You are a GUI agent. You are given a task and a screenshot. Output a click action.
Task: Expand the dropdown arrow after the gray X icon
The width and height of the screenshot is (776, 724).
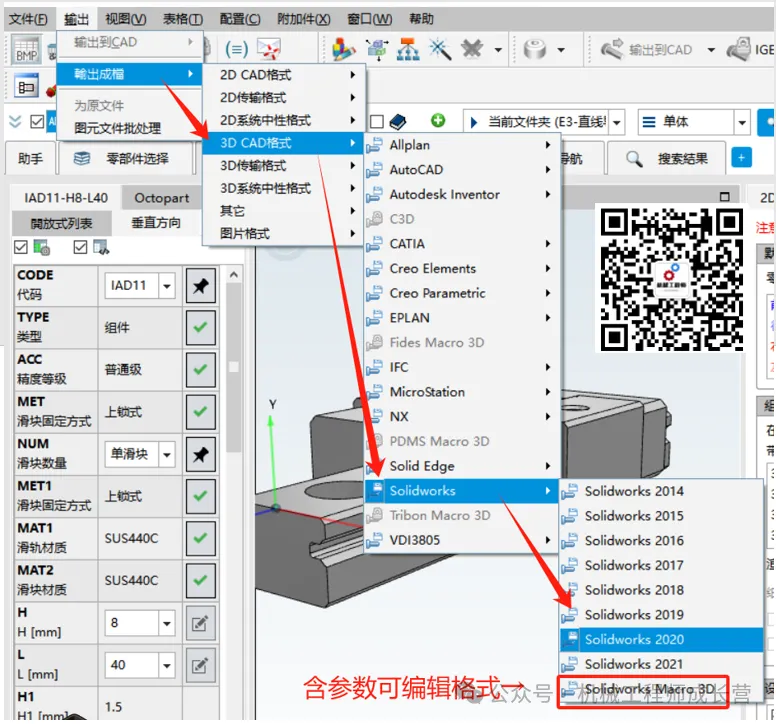pos(498,49)
